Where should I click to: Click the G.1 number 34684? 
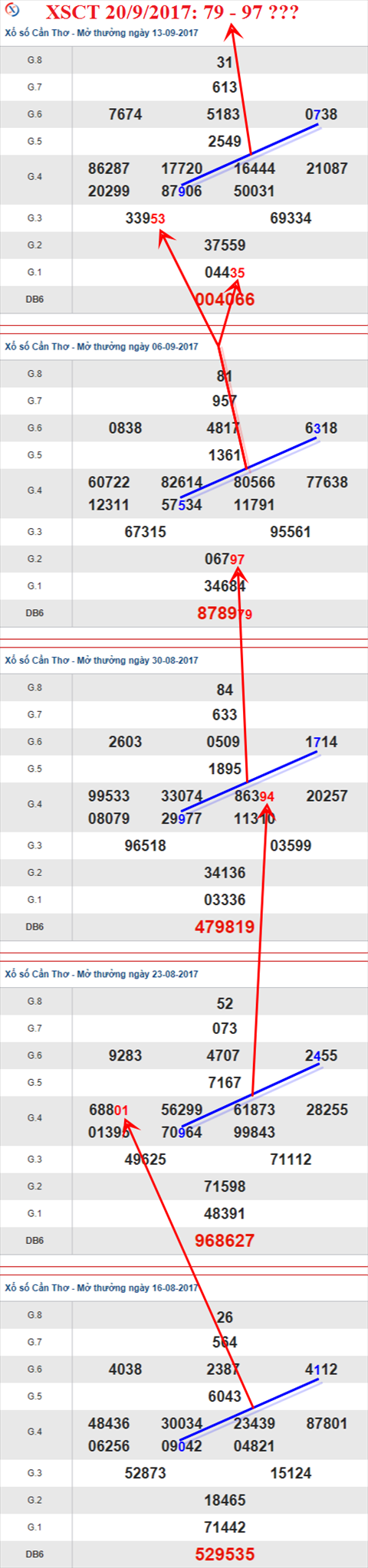(225, 586)
